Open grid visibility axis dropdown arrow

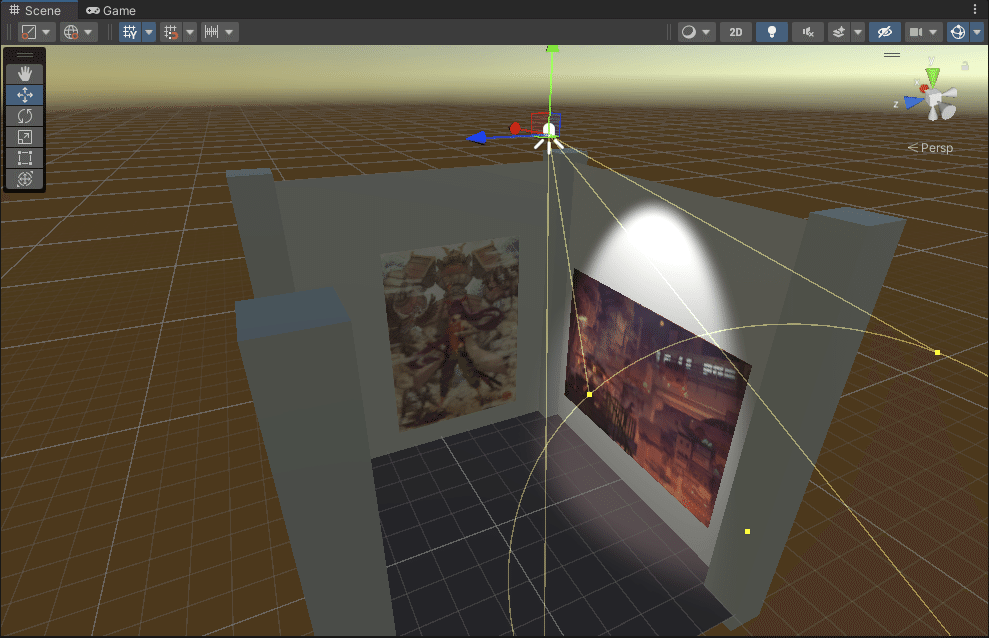tap(149, 32)
